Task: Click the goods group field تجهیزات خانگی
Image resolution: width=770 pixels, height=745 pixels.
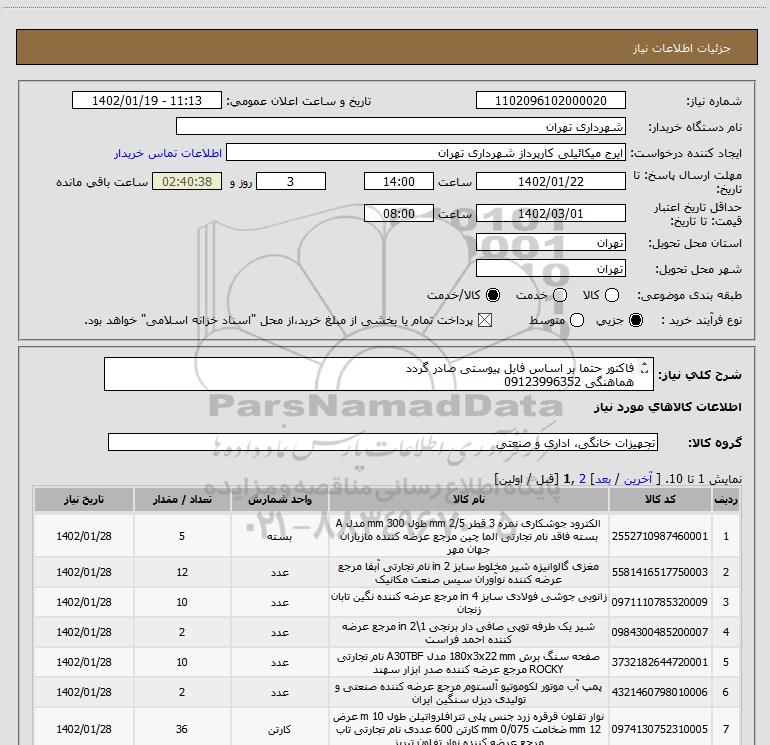Action: (383, 442)
